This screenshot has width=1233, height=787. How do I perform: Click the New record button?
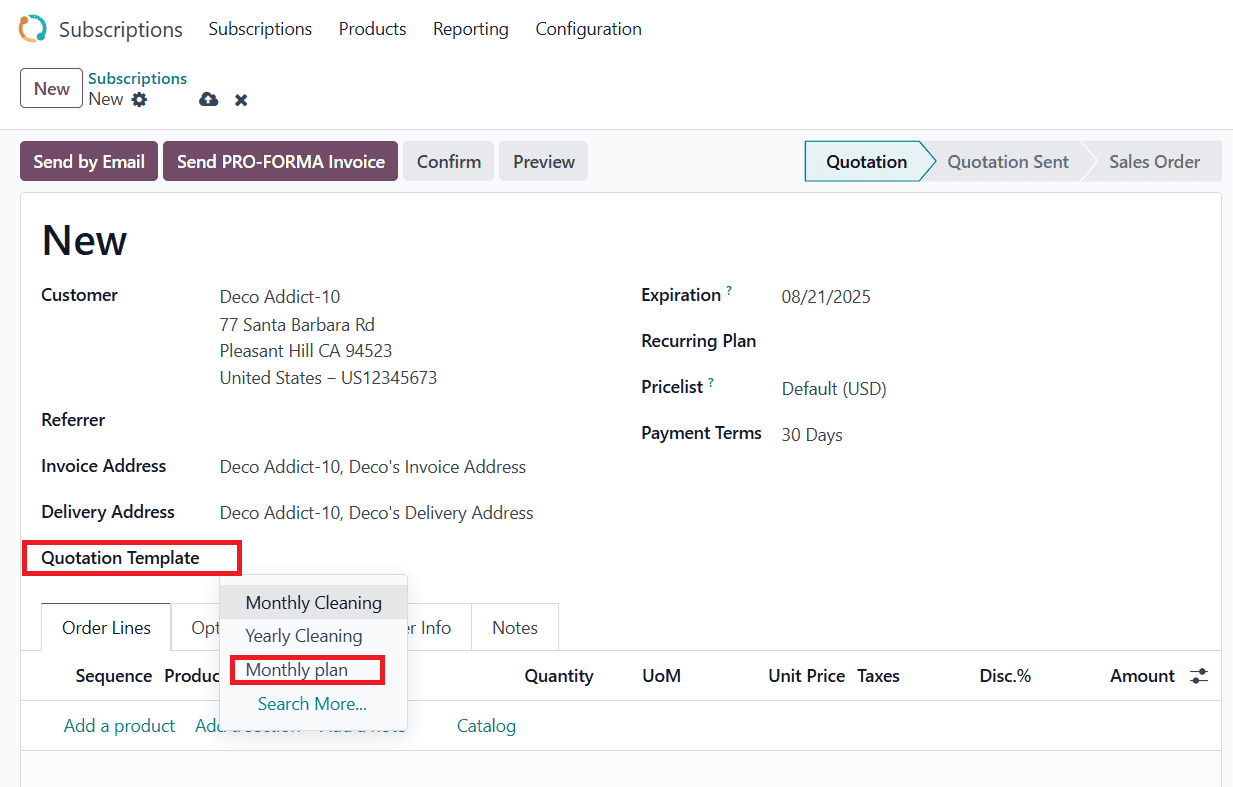coord(51,88)
